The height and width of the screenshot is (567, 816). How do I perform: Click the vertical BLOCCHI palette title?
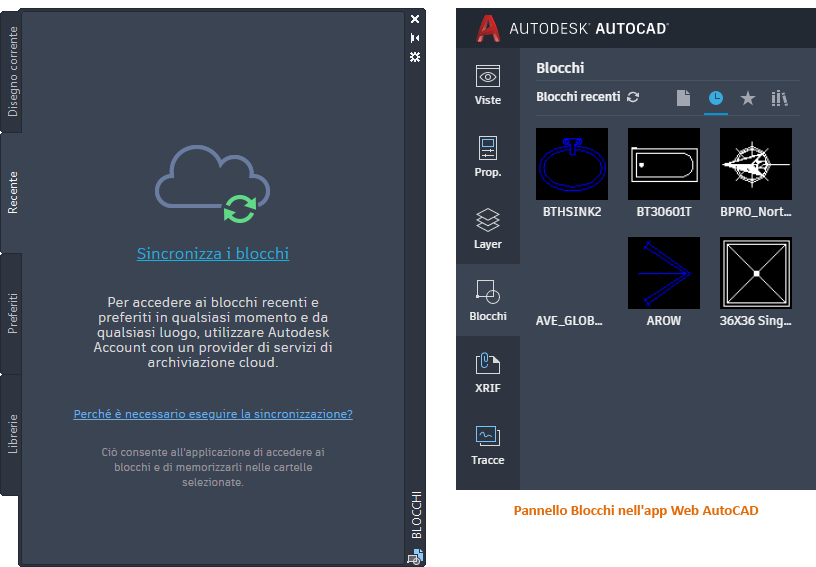pos(416,515)
